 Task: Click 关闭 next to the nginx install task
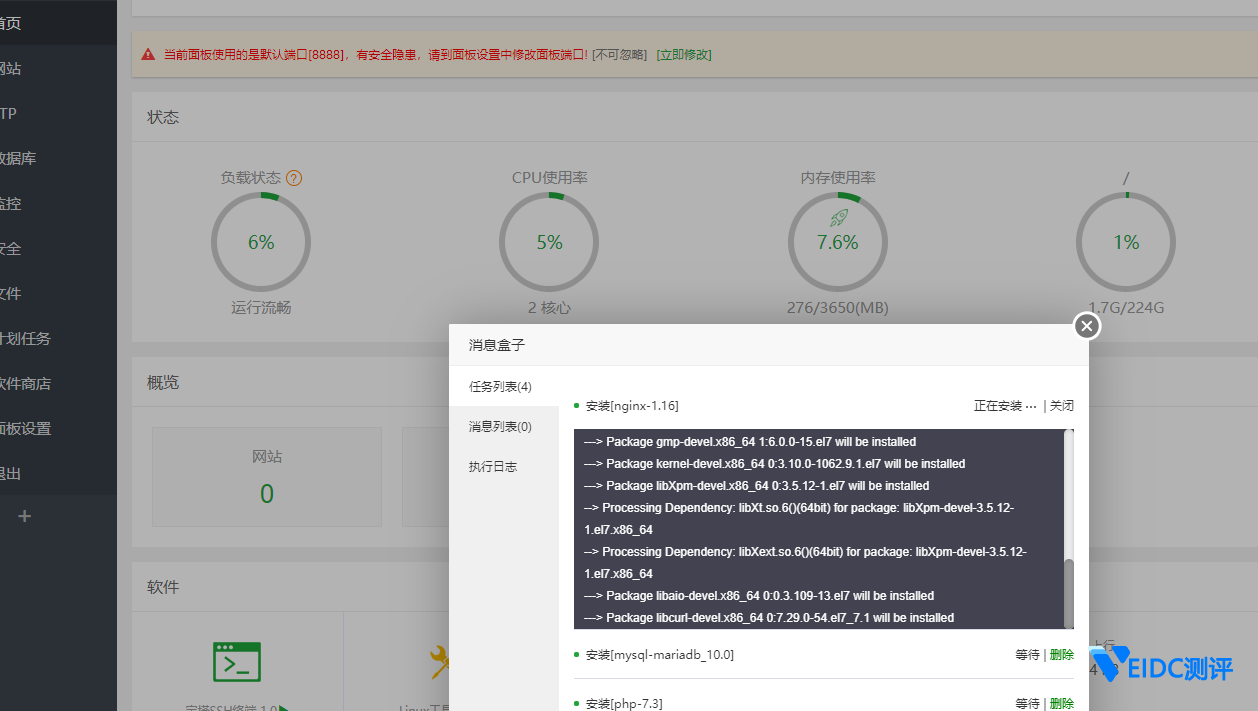(x=1062, y=405)
